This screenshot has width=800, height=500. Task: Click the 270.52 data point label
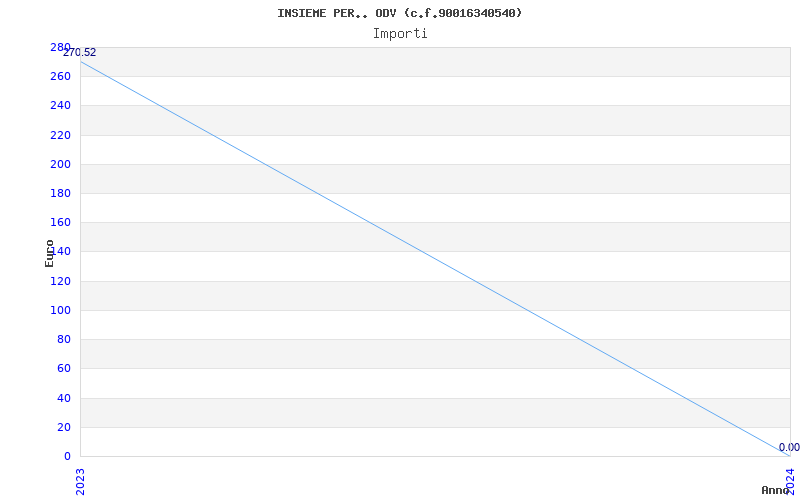80,53
